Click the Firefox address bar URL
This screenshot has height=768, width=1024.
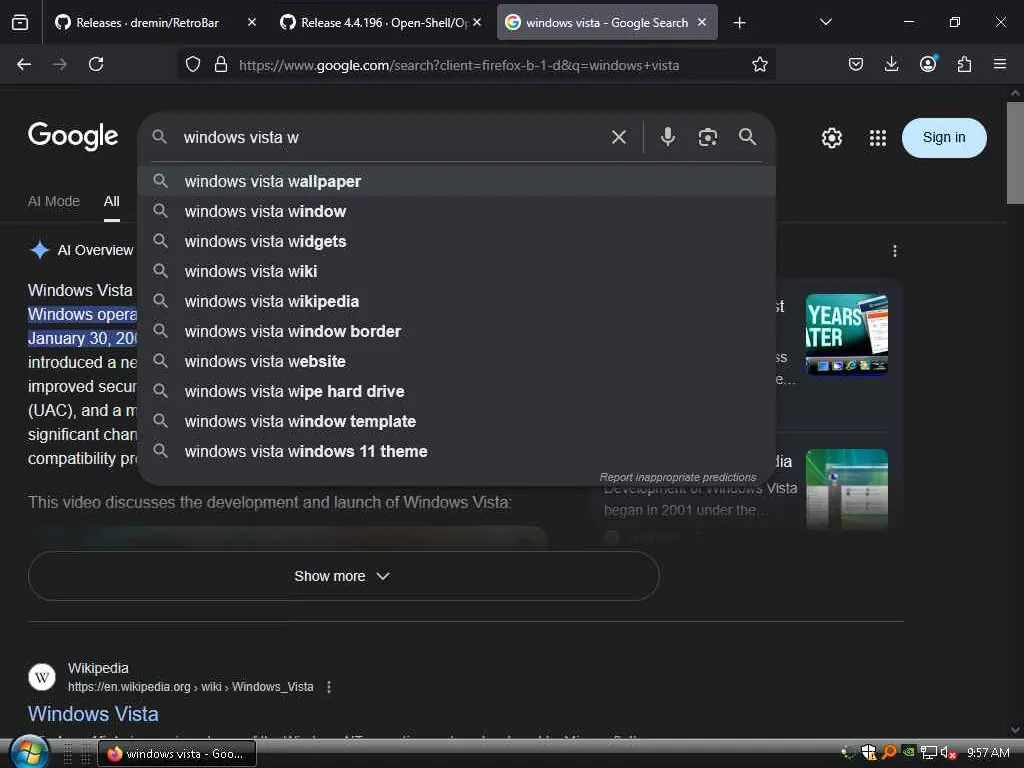coord(458,65)
